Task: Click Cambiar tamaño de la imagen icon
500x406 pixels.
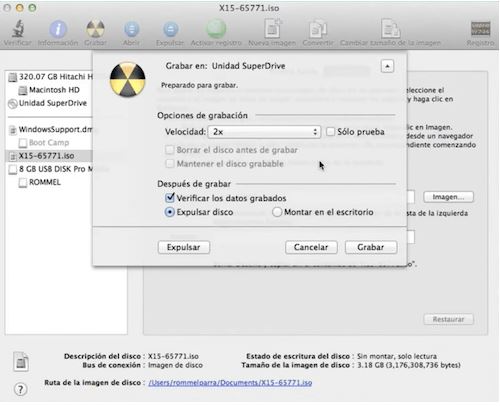Action: pyautogui.click(x=390, y=29)
